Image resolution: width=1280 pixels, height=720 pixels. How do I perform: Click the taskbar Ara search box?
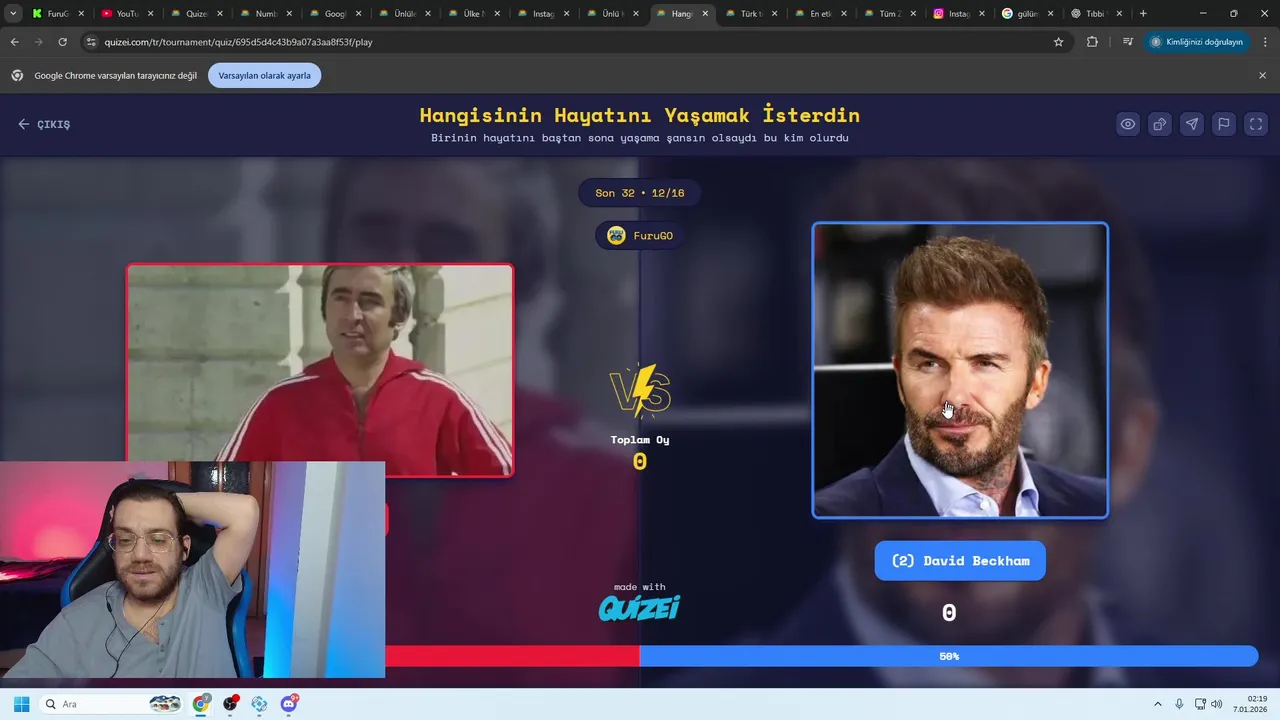[x=112, y=704]
